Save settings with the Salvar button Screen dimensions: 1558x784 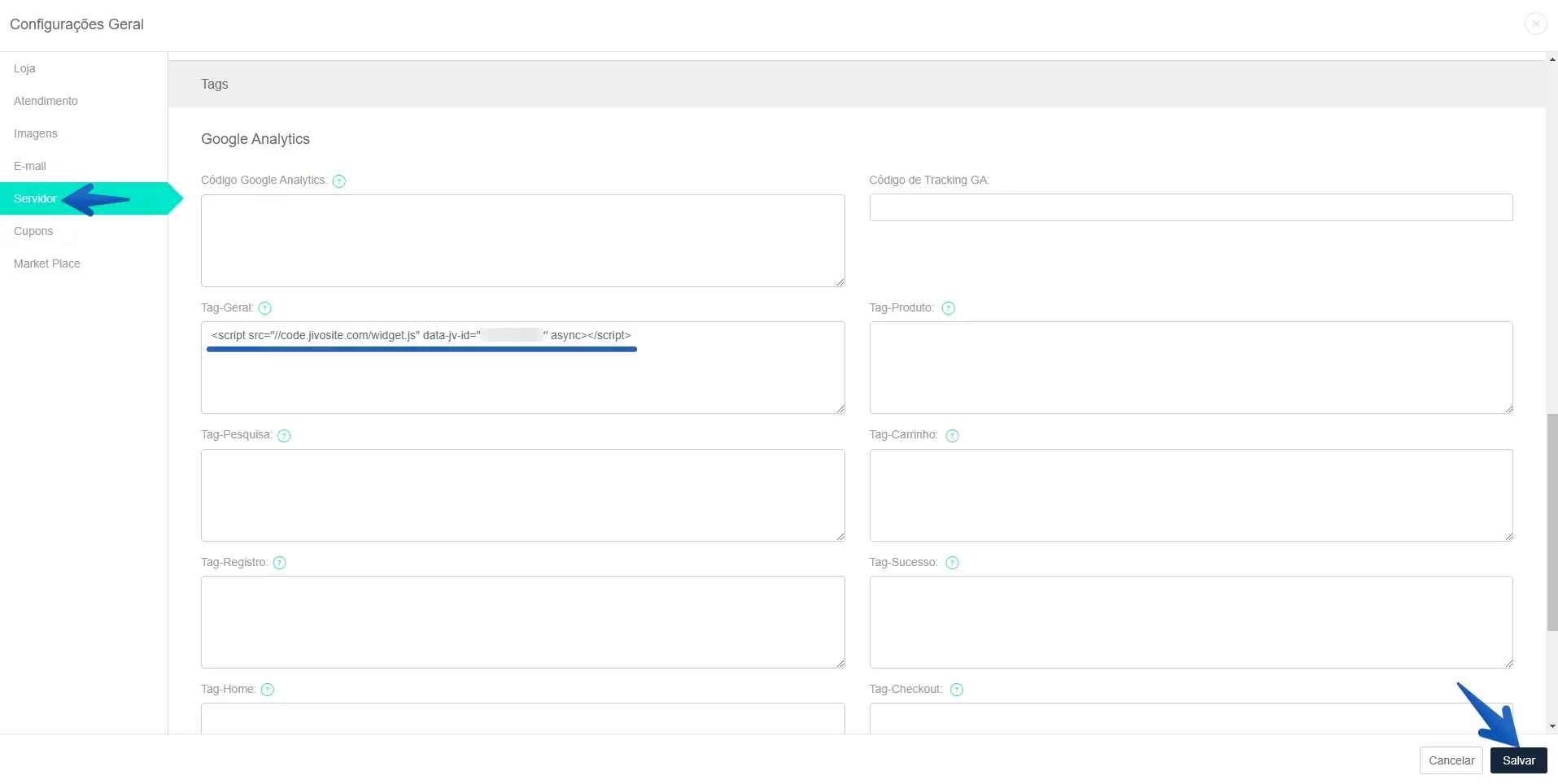click(x=1518, y=760)
